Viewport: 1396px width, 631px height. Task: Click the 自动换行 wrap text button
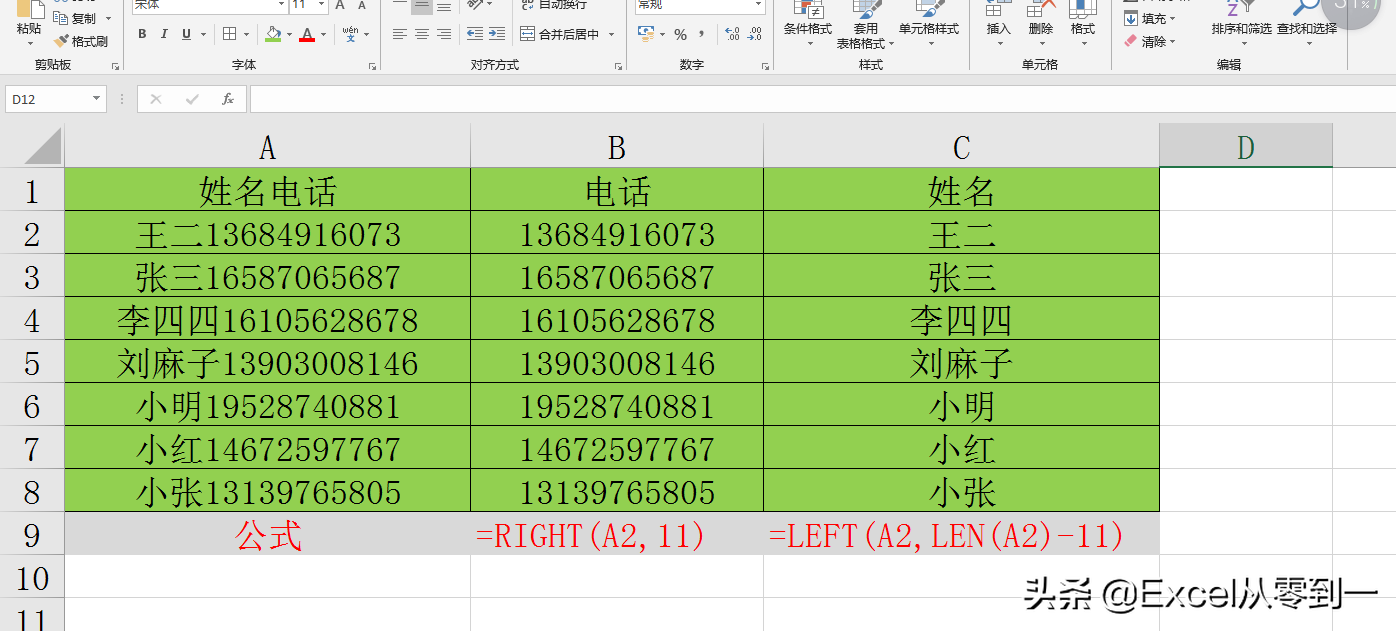coord(554,5)
